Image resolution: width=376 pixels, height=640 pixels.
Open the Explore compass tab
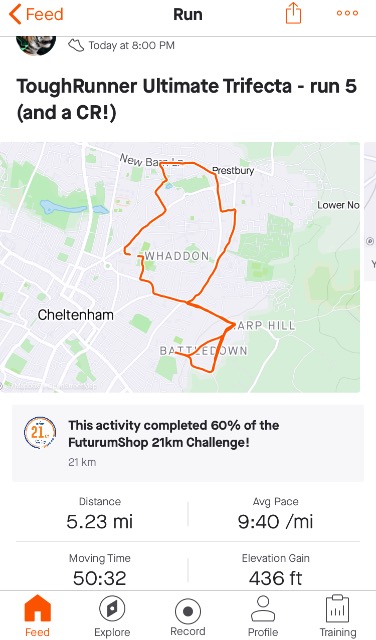coord(112,616)
